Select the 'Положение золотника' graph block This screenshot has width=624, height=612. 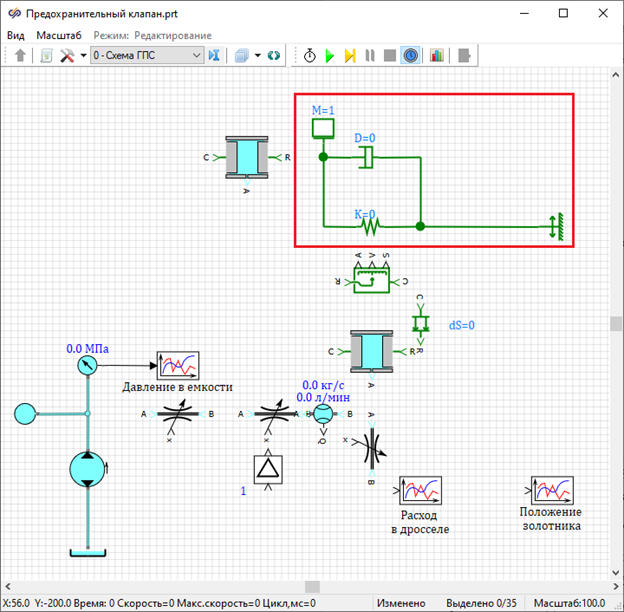[550, 491]
